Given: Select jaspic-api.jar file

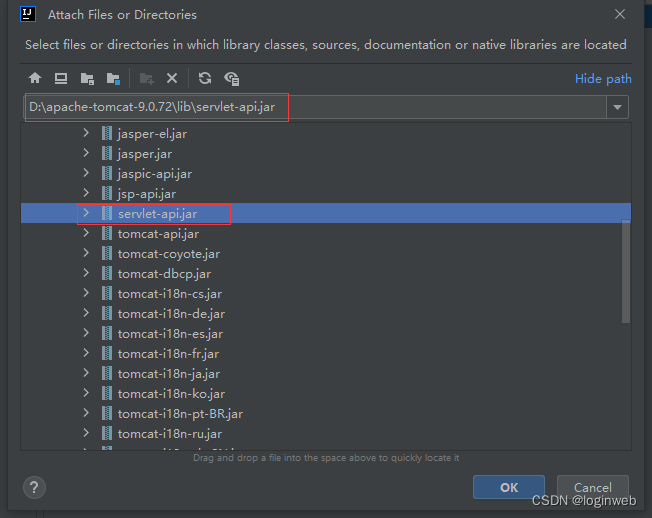Looking at the screenshot, I should tap(155, 174).
